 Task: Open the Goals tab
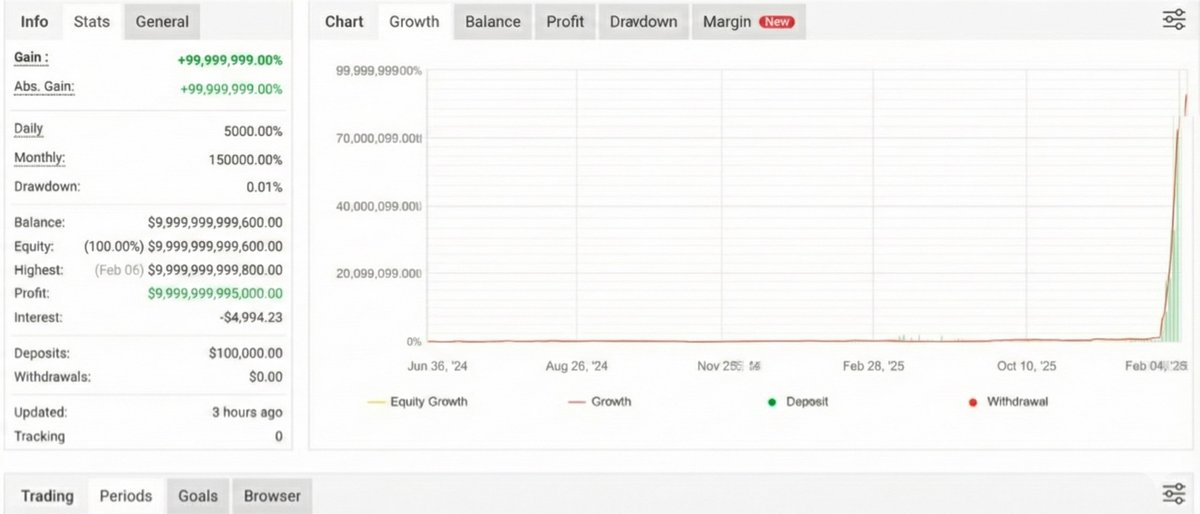[198, 496]
